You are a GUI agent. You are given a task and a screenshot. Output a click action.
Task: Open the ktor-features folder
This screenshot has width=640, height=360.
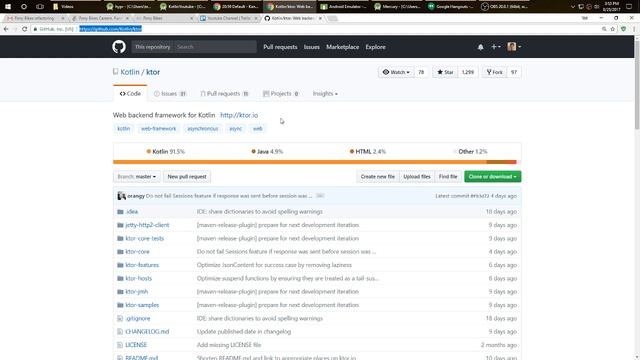click(x=142, y=265)
